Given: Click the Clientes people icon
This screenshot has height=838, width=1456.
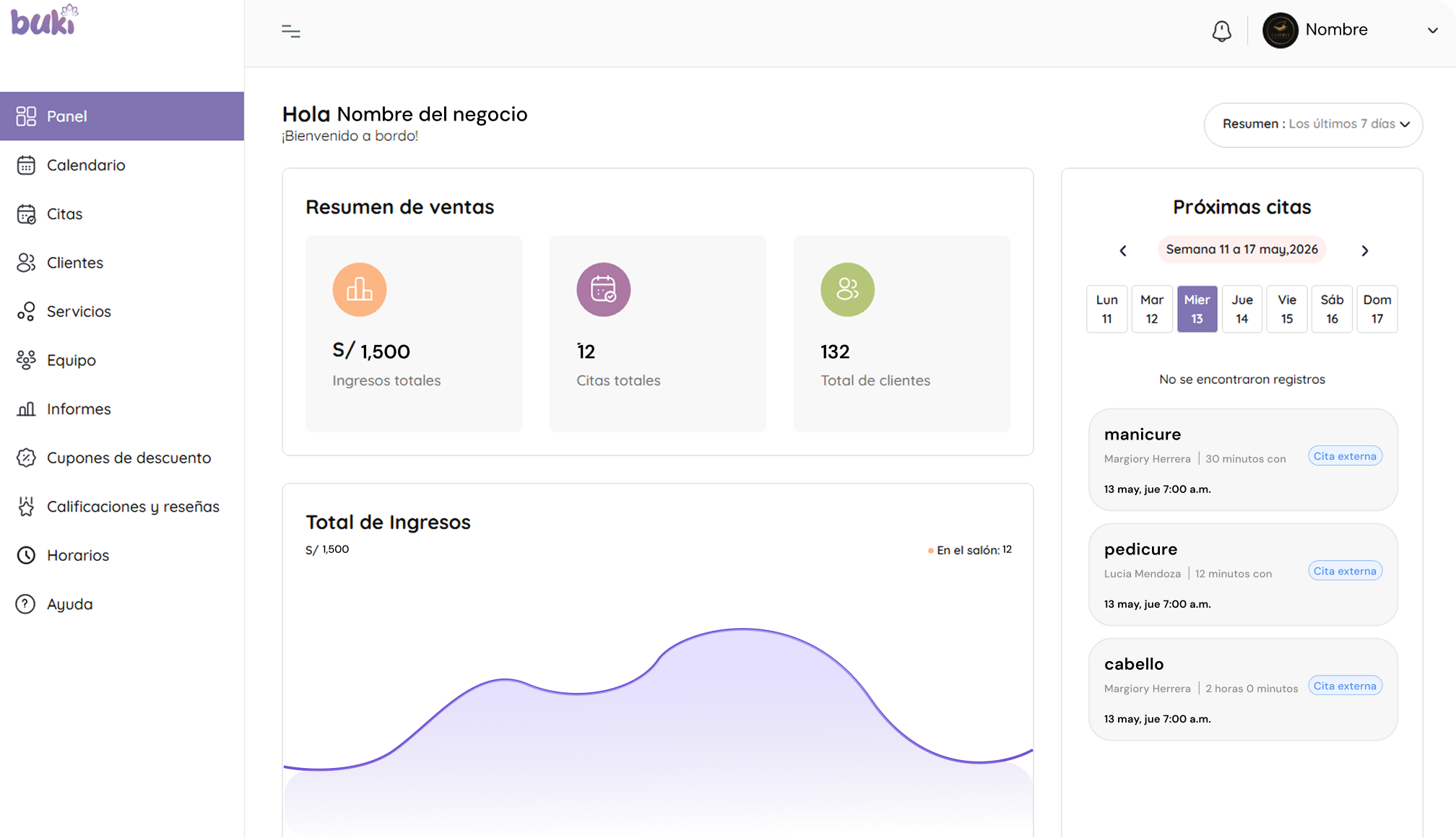Looking at the screenshot, I should coord(26,263).
